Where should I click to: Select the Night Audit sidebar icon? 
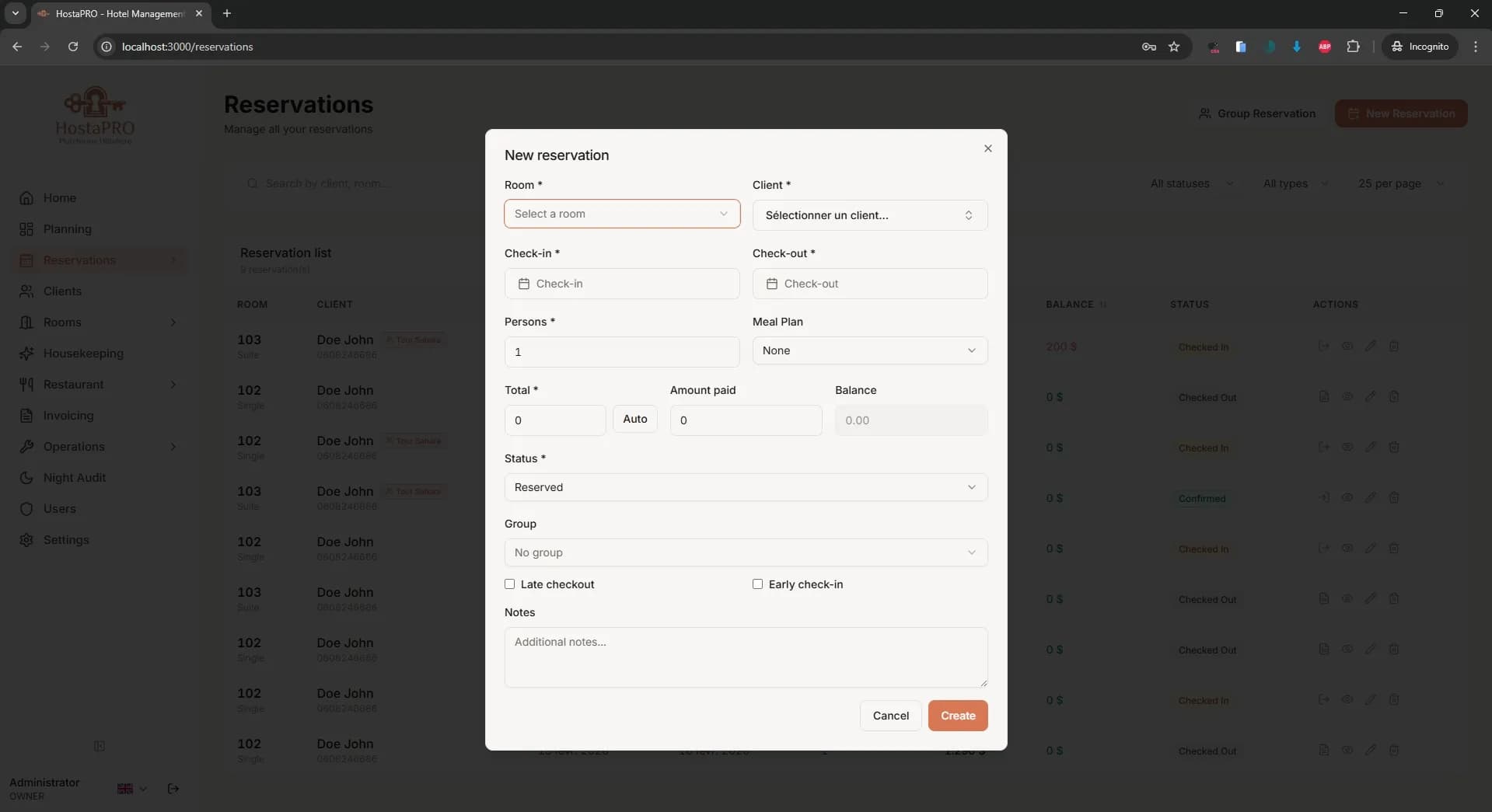point(26,477)
